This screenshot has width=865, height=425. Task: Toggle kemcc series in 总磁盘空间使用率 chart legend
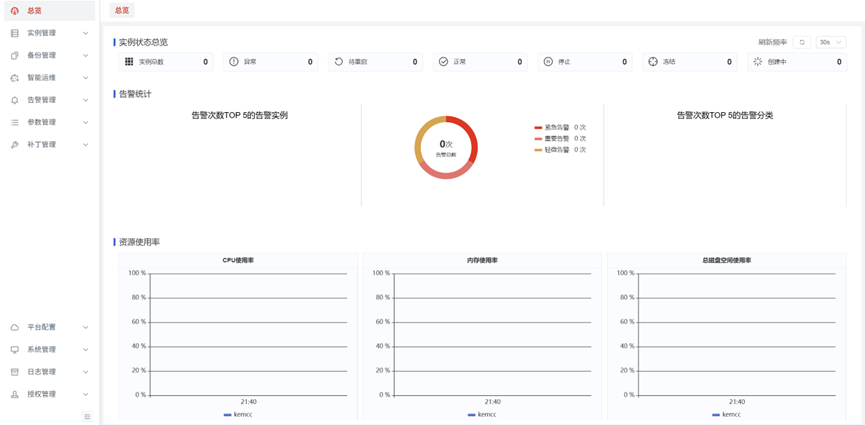(726, 414)
